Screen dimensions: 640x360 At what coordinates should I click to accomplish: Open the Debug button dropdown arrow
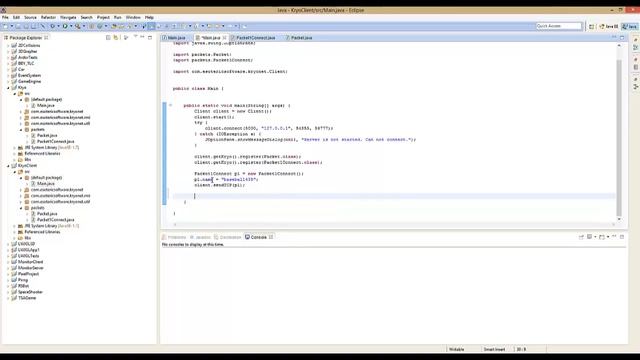[x=58, y=26]
